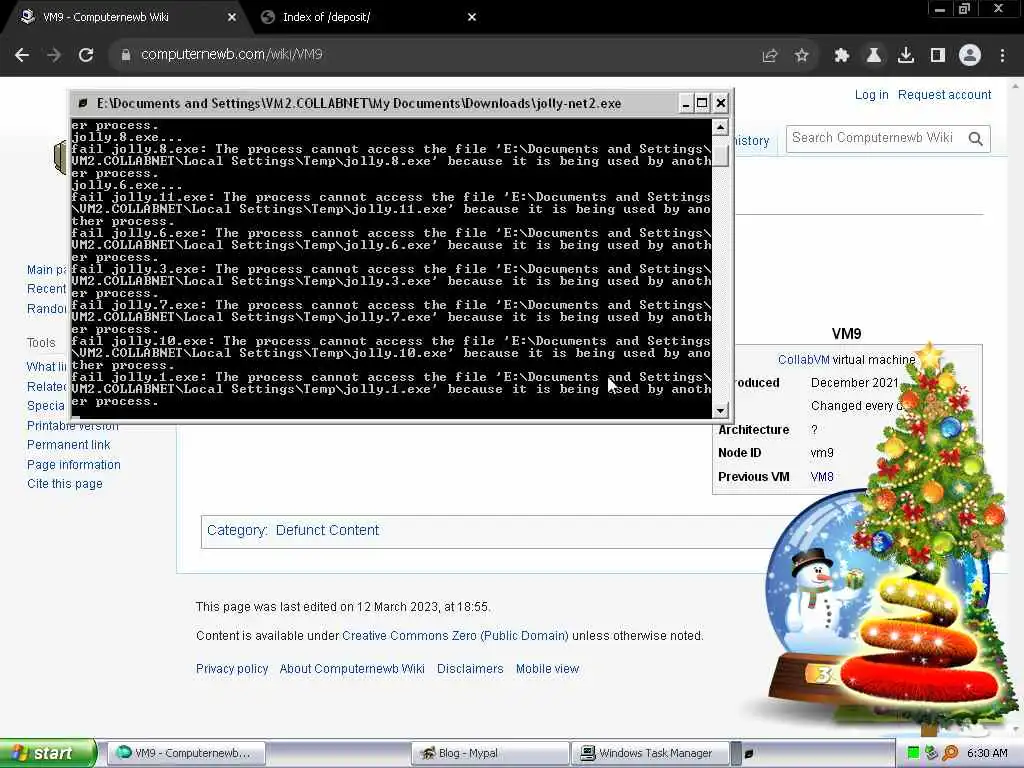Click console scrollbar up arrow

720,127
